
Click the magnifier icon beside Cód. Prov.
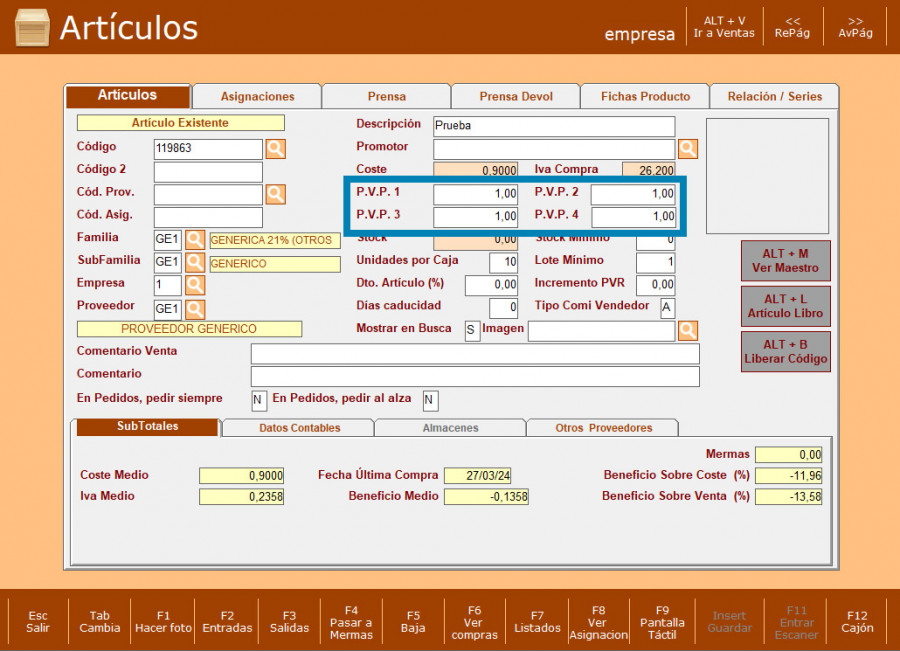pos(275,194)
